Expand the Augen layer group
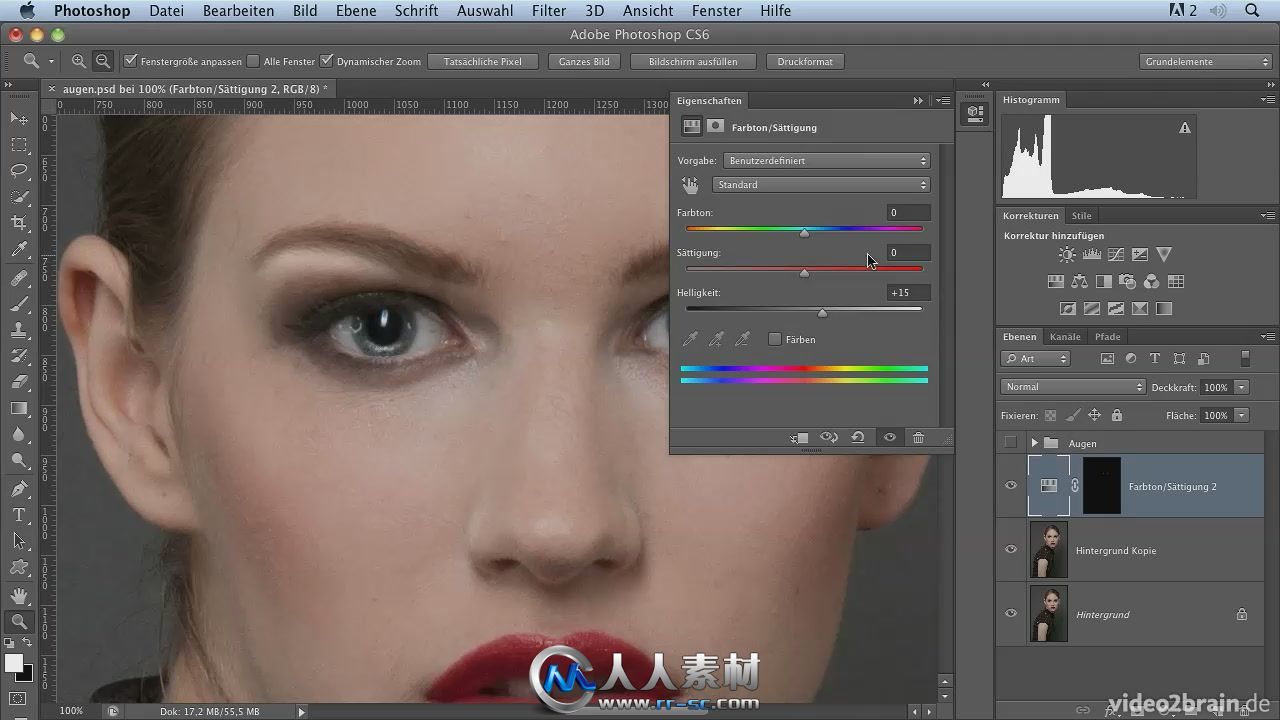 tap(1034, 443)
